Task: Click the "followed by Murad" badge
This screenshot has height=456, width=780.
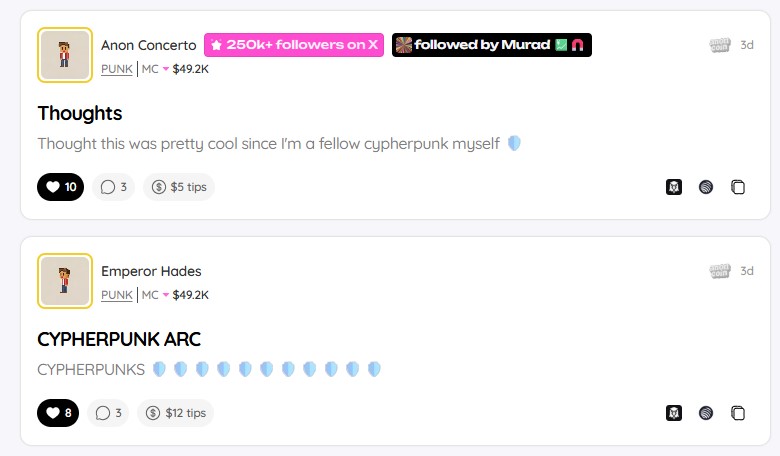Action: 491,45
